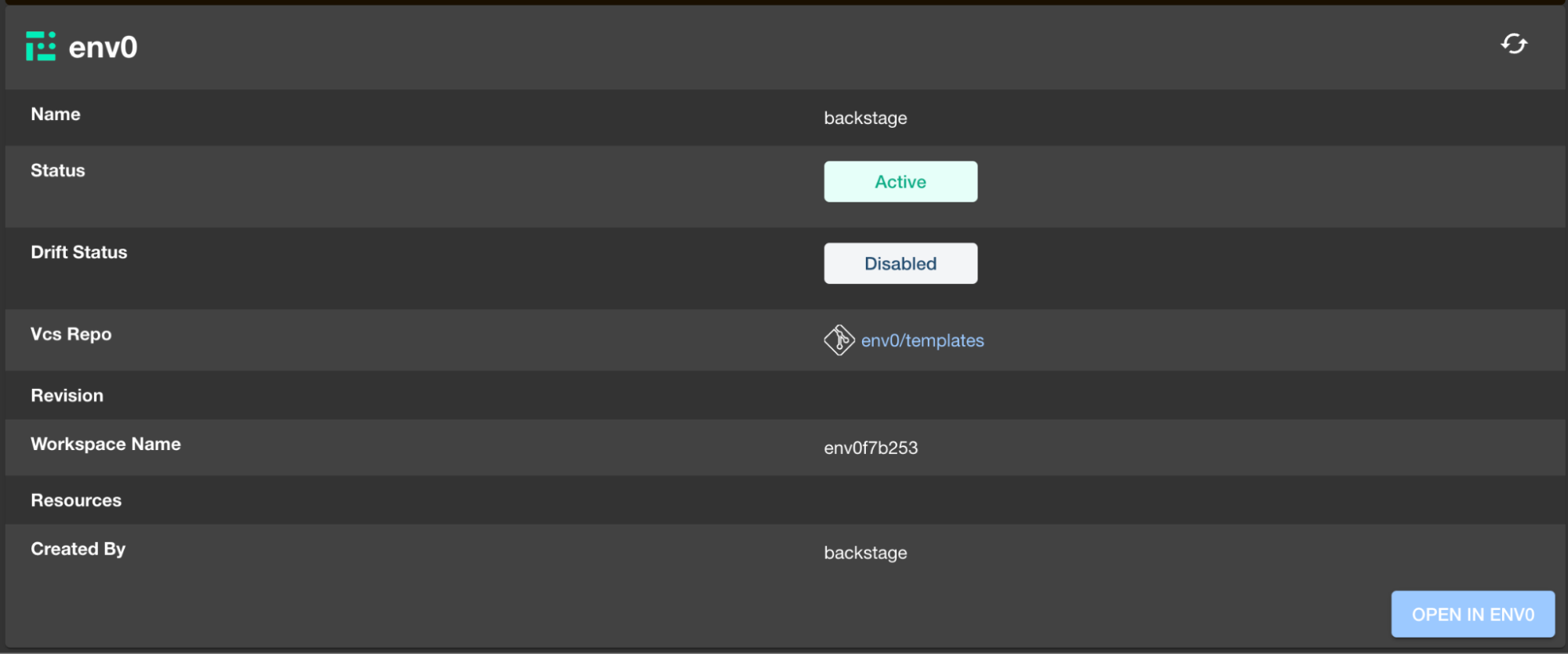Click the Name value backstage
The image size is (1568, 654).
click(x=865, y=118)
